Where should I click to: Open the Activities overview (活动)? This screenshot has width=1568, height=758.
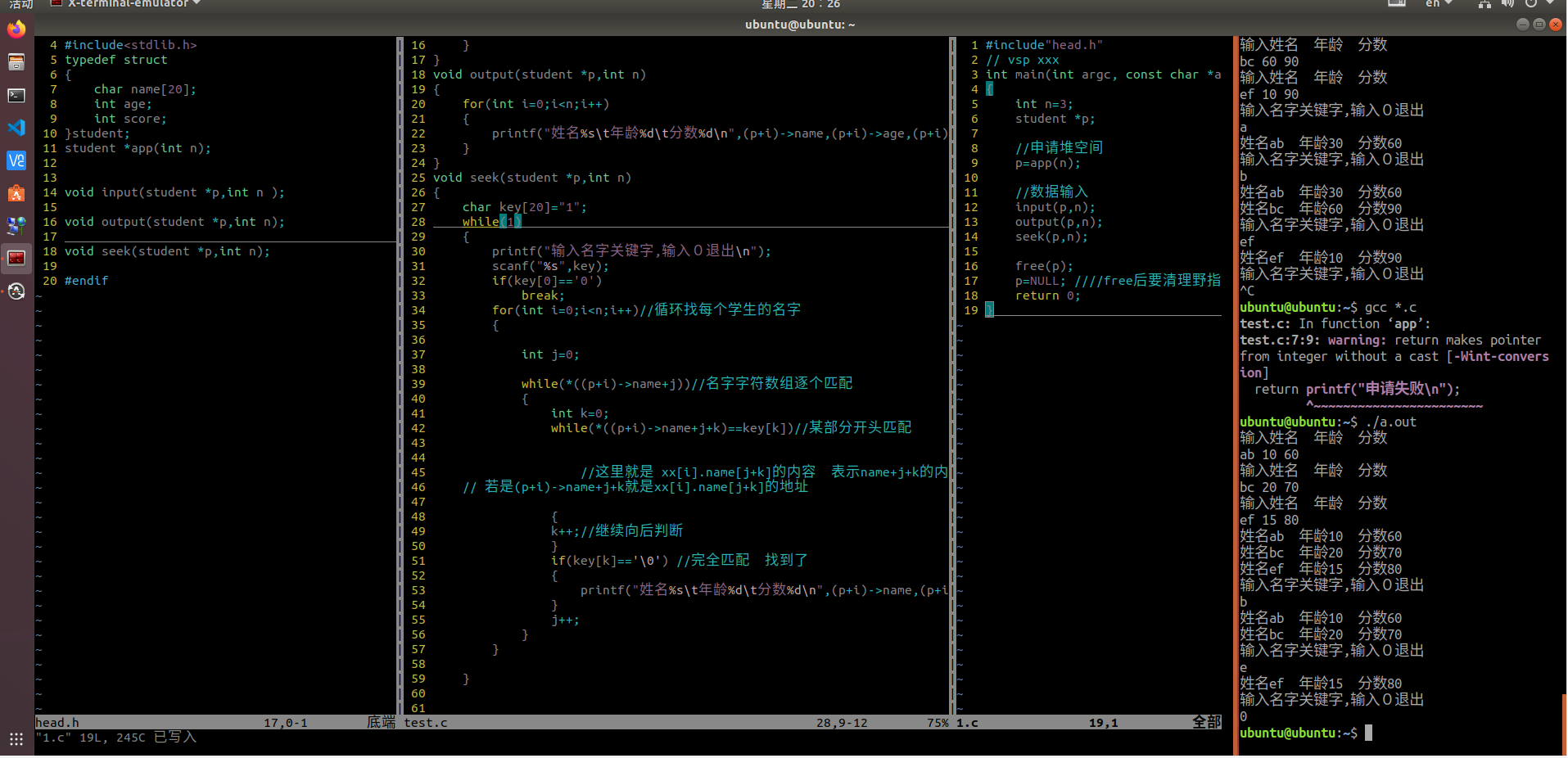20,4
